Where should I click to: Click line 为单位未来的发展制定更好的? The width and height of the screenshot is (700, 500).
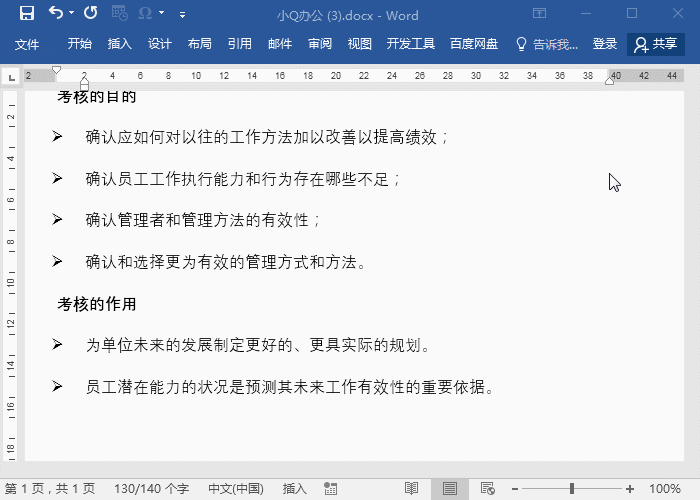[x=189, y=345]
